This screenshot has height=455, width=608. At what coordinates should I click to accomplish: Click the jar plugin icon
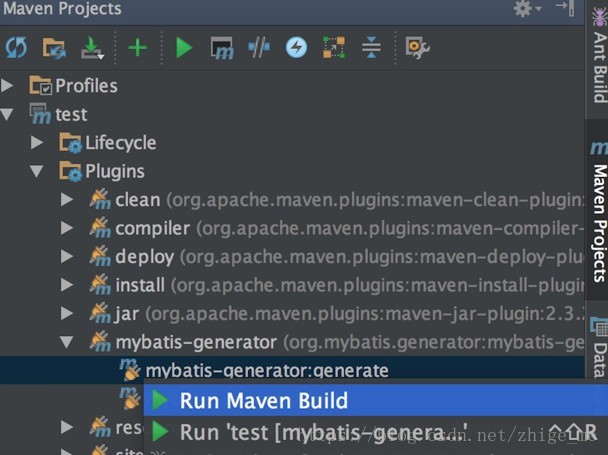pos(100,313)
